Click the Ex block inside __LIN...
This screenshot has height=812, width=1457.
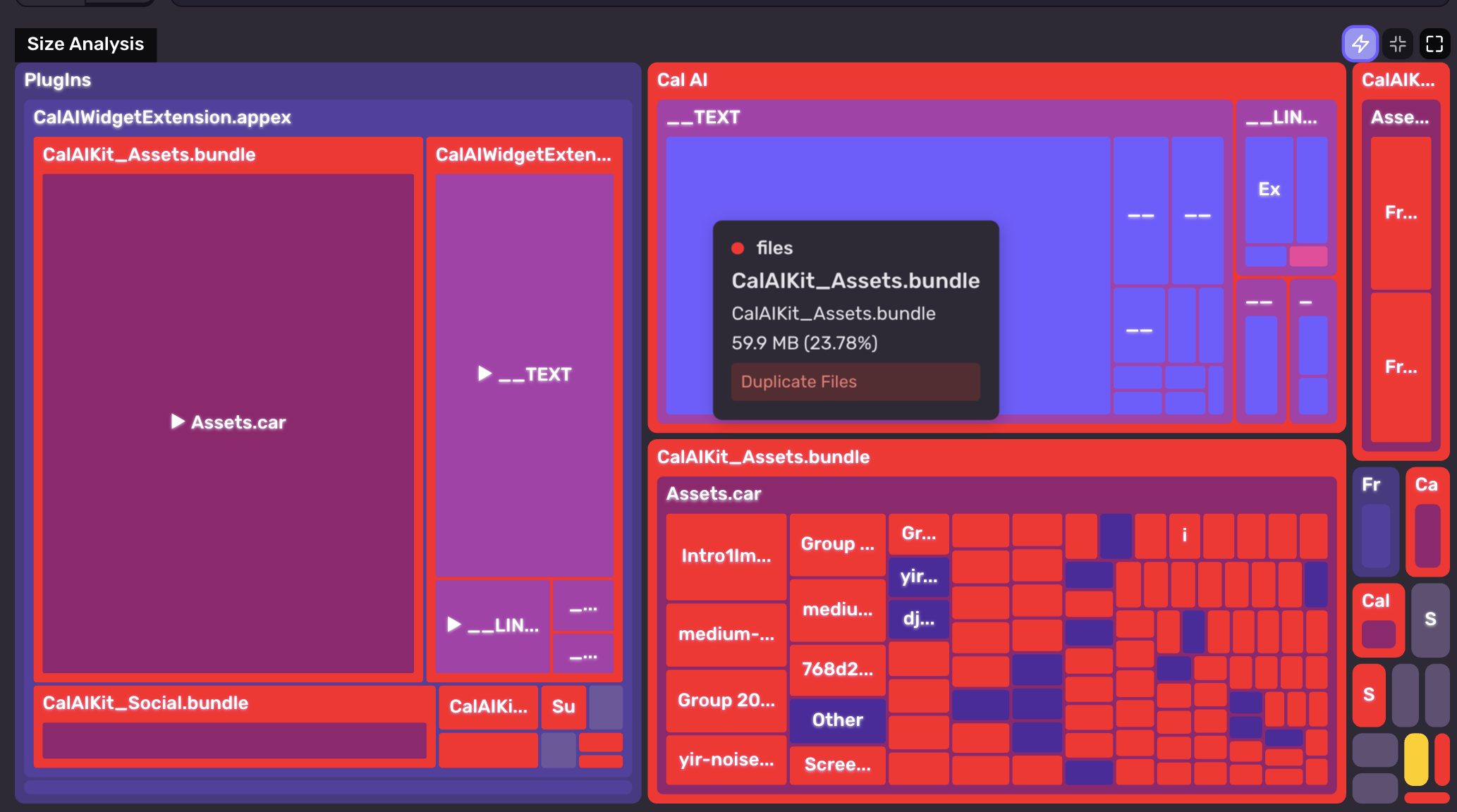click(1269, 189)
